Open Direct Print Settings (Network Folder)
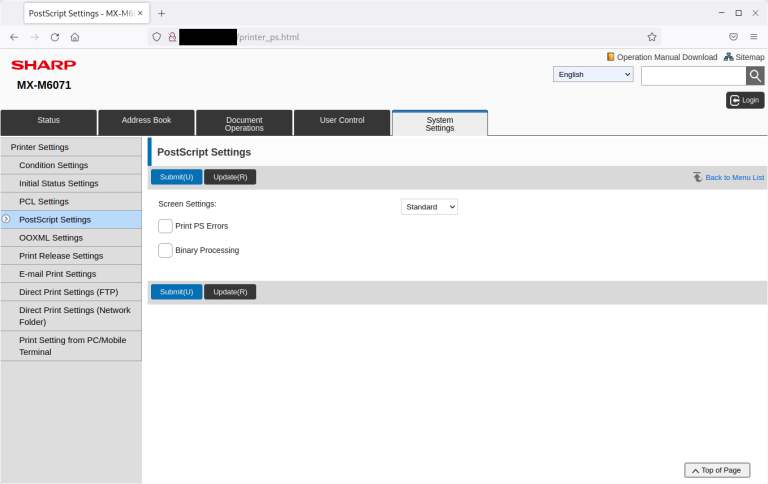The height and width of the screenshot is (484, 768). (71, 316)
